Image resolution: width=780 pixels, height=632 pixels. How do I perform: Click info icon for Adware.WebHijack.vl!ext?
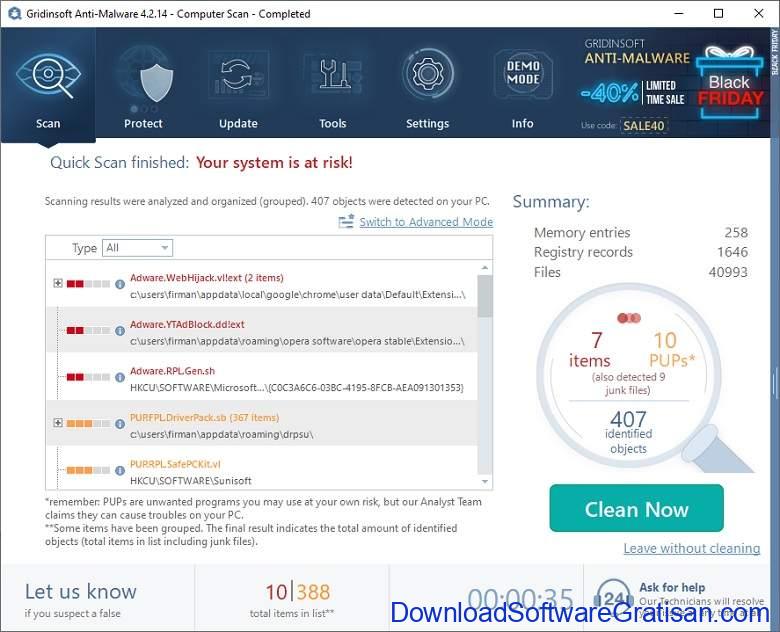[x=120, y=284]
